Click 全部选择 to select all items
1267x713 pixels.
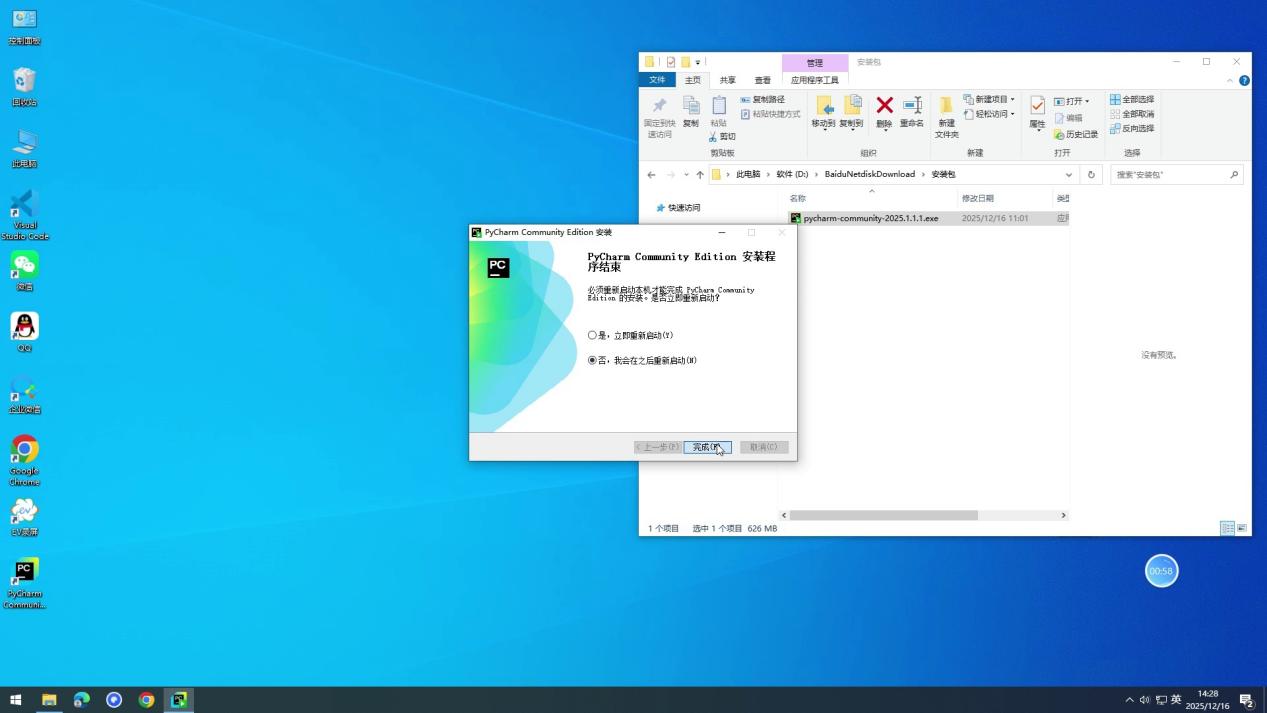(x=1134, y=99)
